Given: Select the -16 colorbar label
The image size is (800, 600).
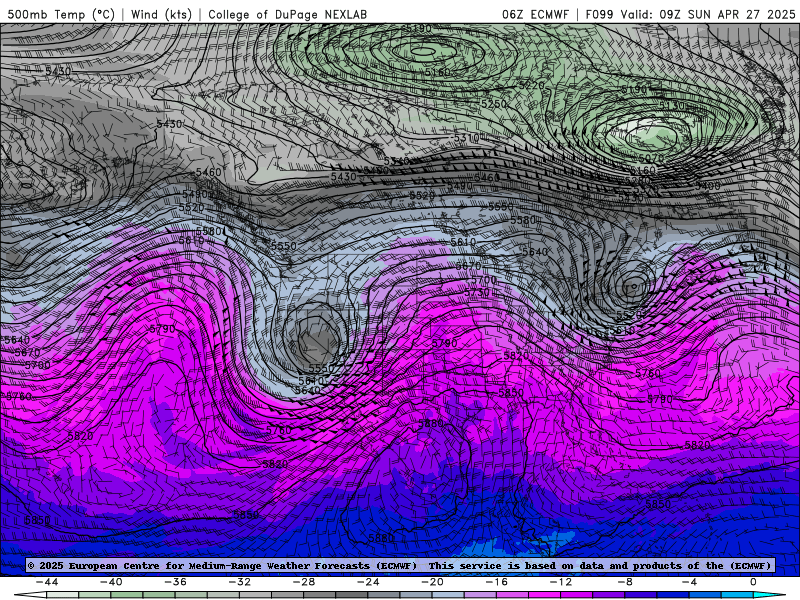Looking at the screenshot, I should pyautogui.click(x=497, y=582).
